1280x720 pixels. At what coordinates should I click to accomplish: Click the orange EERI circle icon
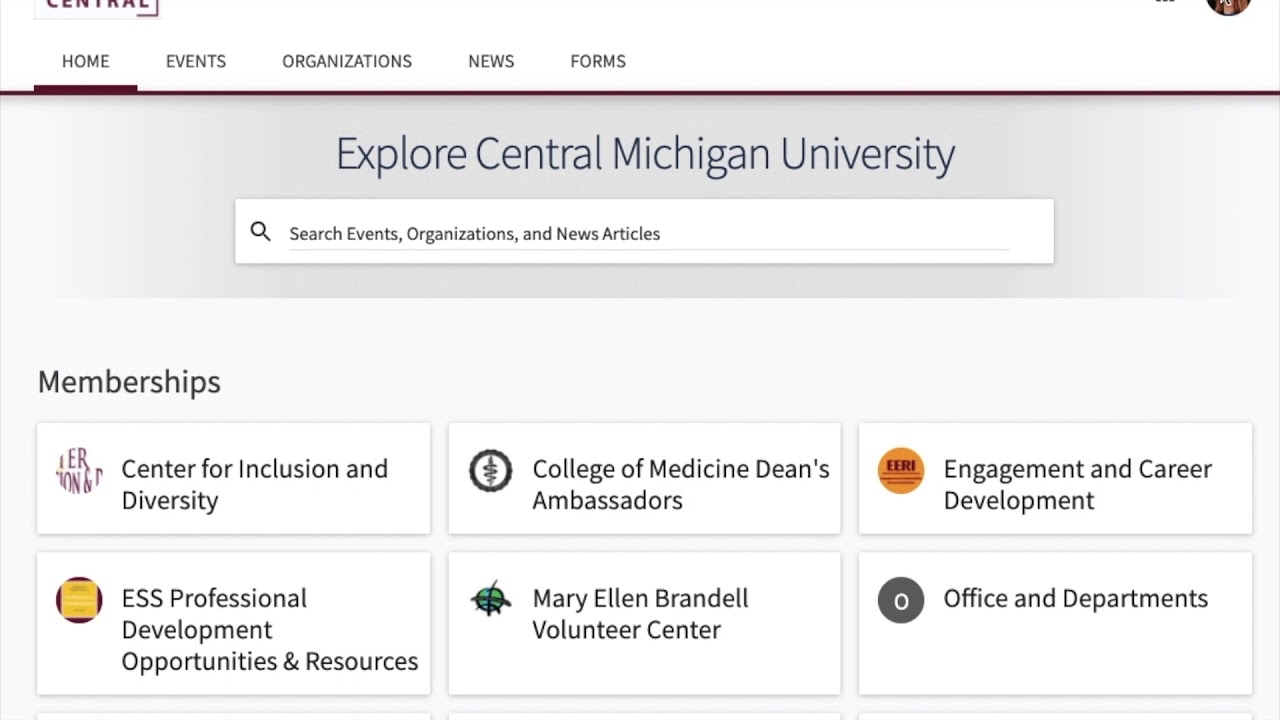[901, 471]
